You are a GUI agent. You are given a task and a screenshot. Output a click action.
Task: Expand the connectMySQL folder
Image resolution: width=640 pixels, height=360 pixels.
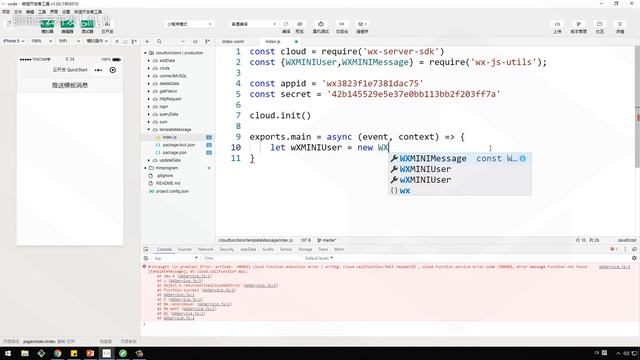(169, 76)
